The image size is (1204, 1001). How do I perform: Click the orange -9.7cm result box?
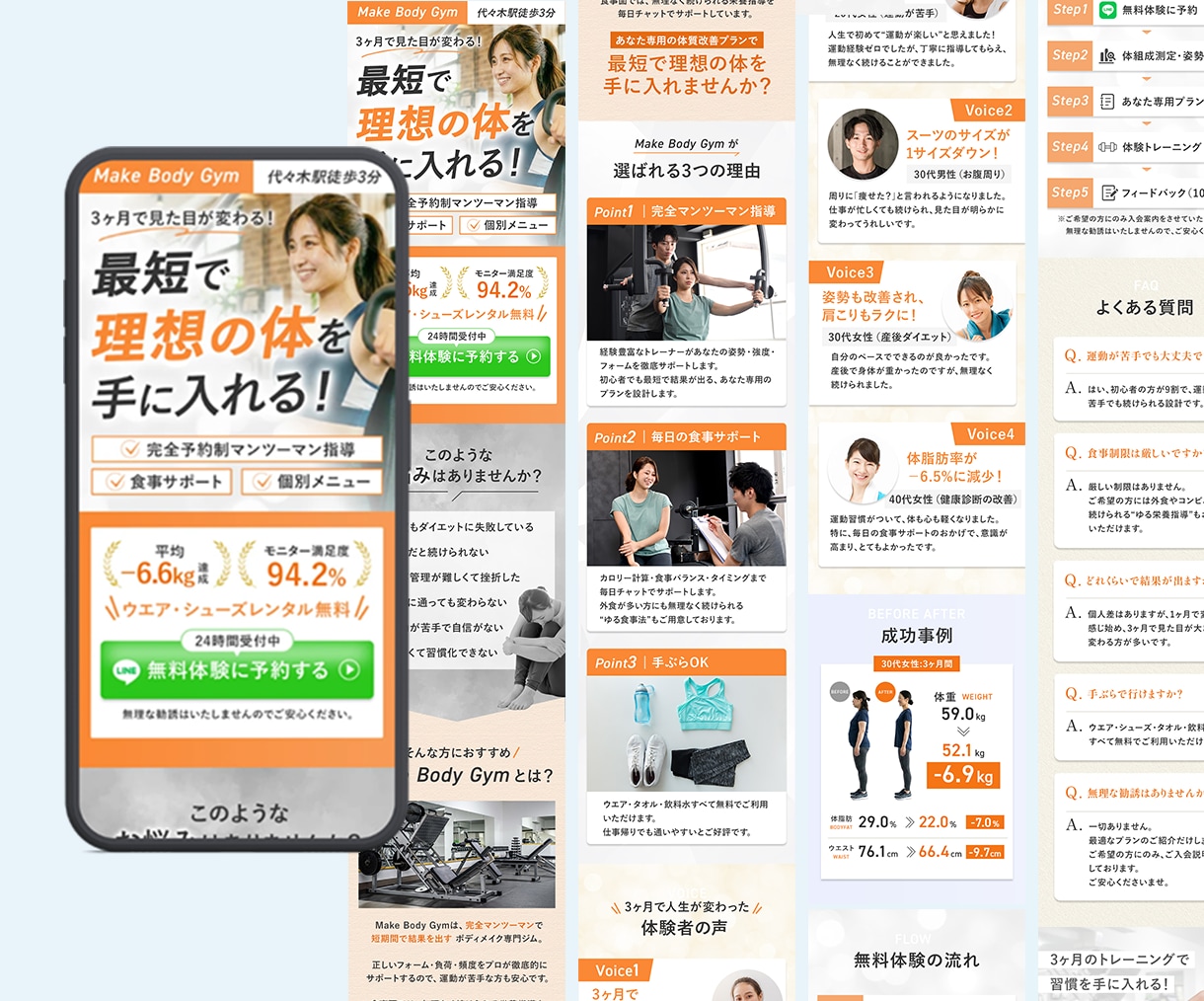985,852
